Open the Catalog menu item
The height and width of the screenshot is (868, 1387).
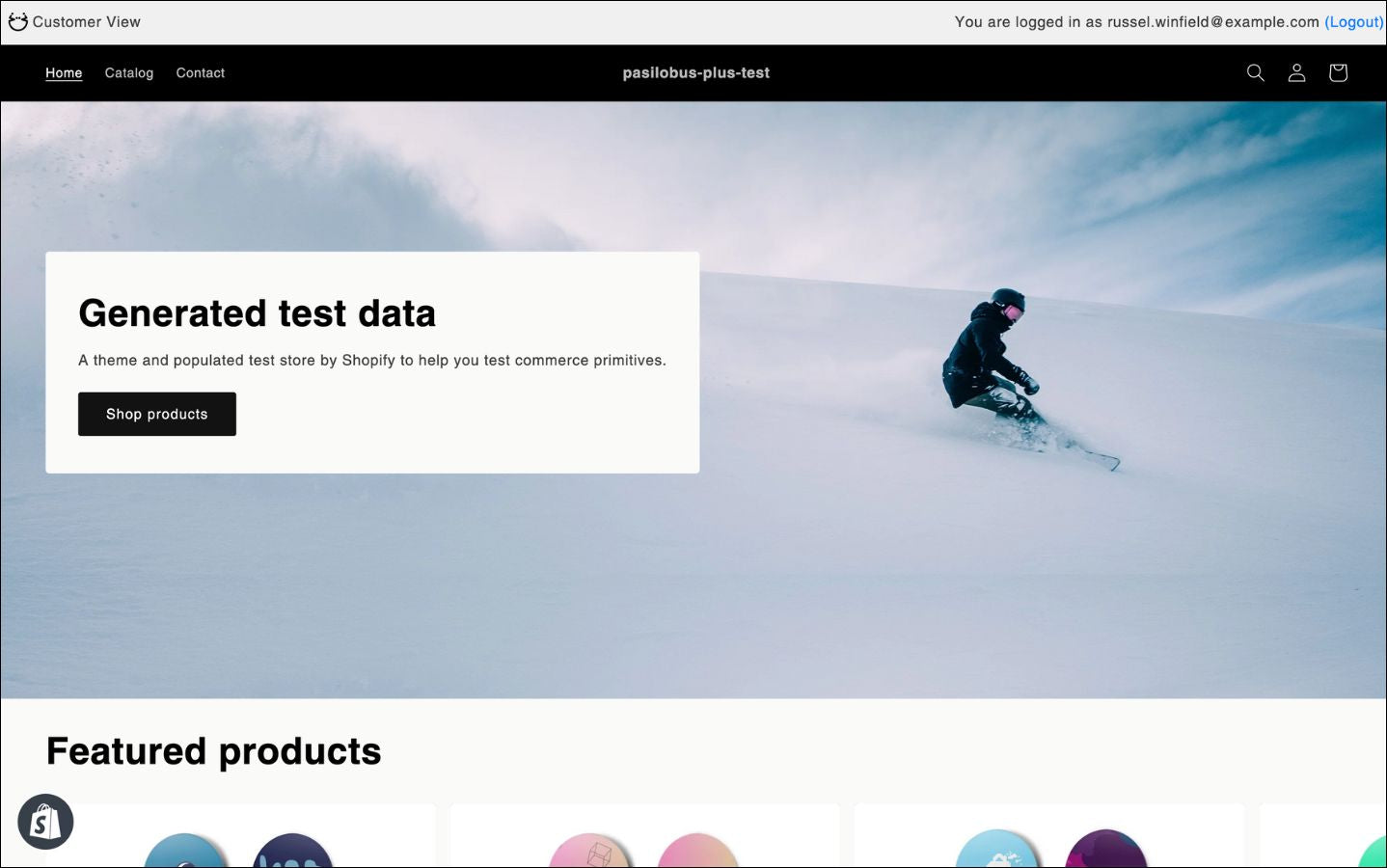pyautogui.click(x=129, y=72)
